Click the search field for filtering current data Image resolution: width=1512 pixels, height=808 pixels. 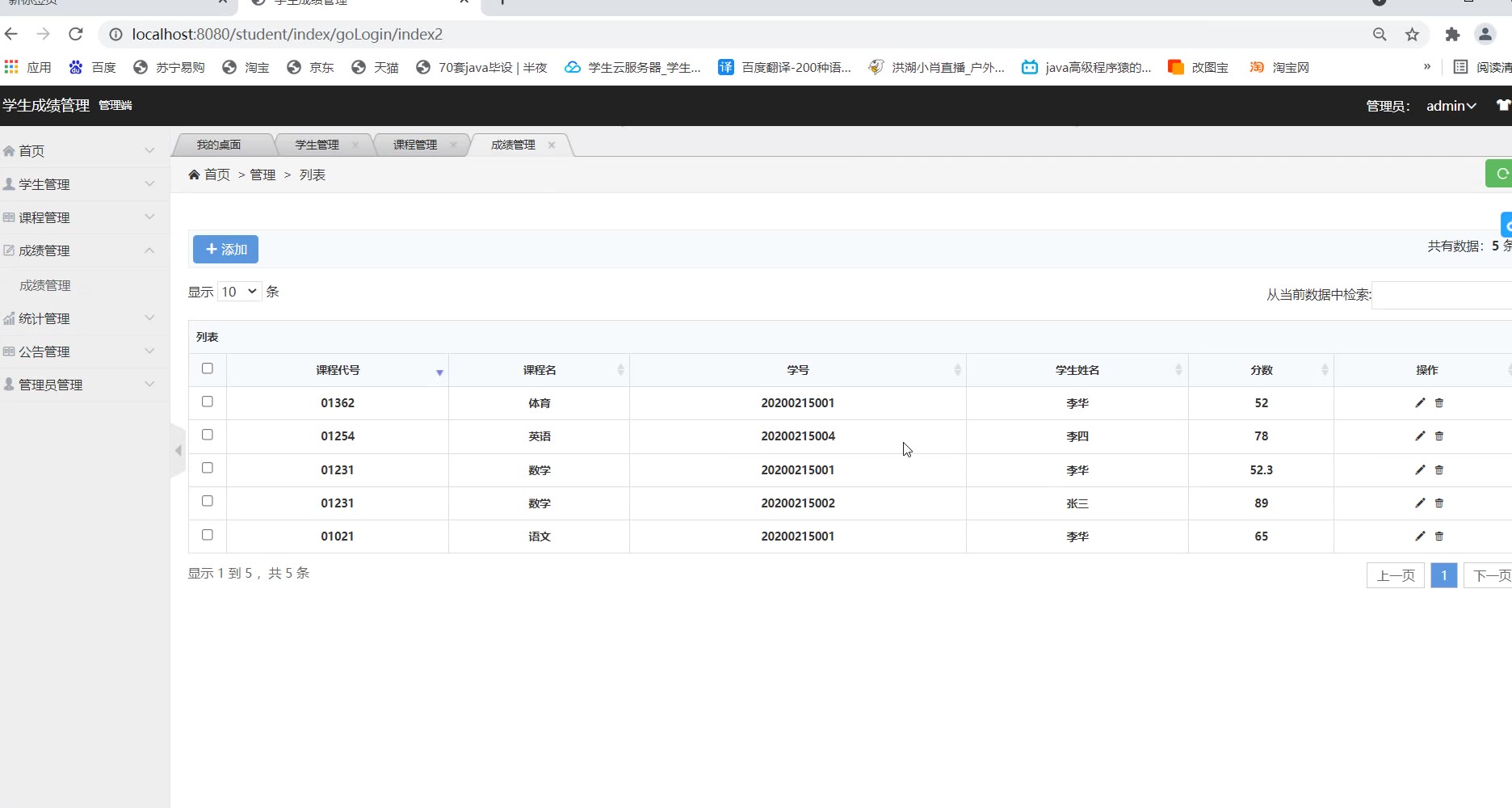(x=1441, y=295)
